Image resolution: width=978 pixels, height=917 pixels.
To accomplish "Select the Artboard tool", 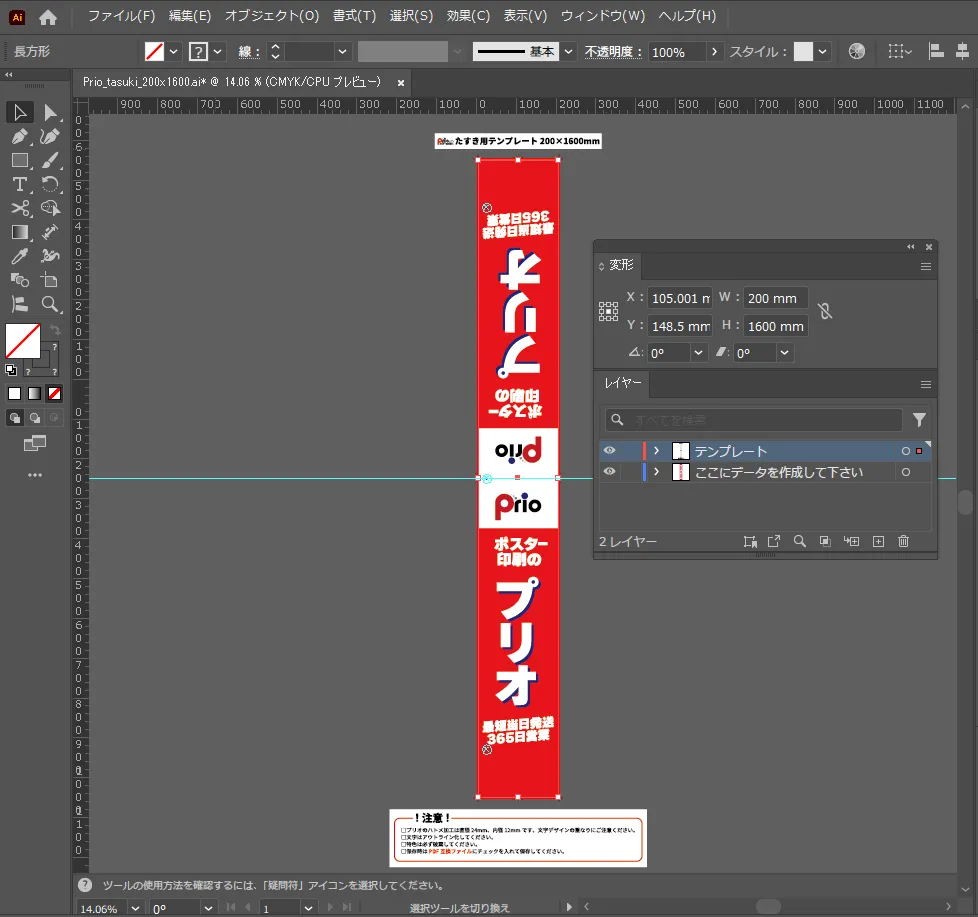I will click(x=50, y=280).
